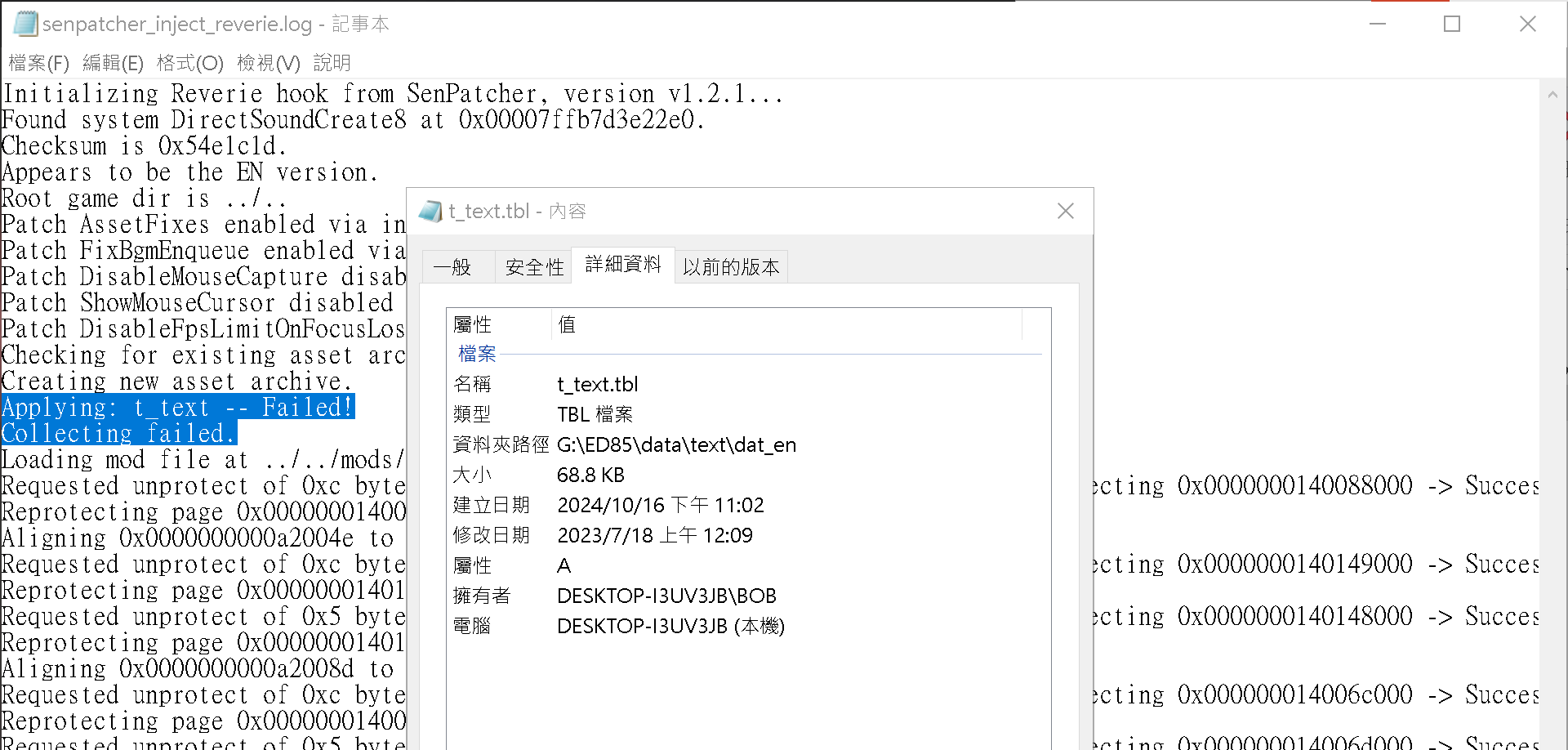The width and height of the screenshot is (1568, 750).
Task: Click the 修改日期 property label
Action: (x=492, y=536)
